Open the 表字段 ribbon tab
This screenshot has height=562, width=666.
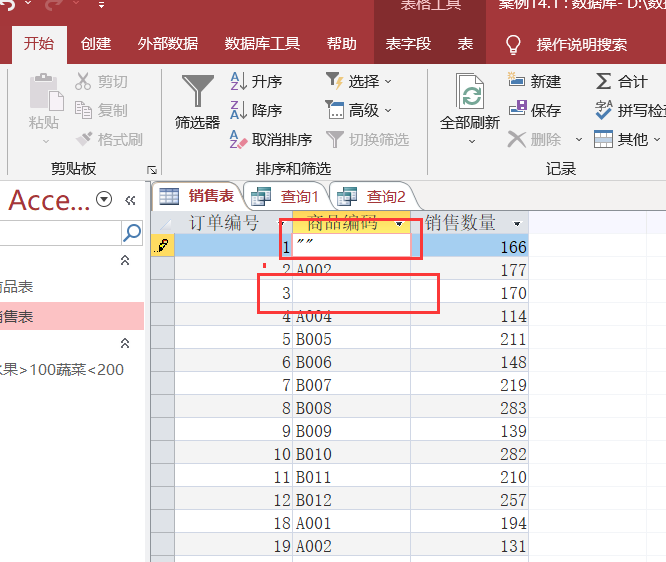pos(408,43)
